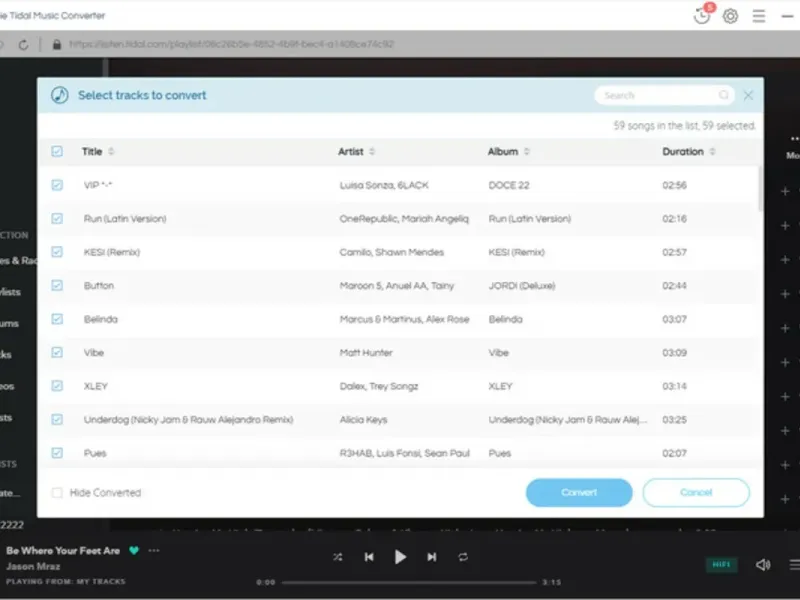
Task: Mute with the volume speaker icon
Action: (x=763, y=564)
